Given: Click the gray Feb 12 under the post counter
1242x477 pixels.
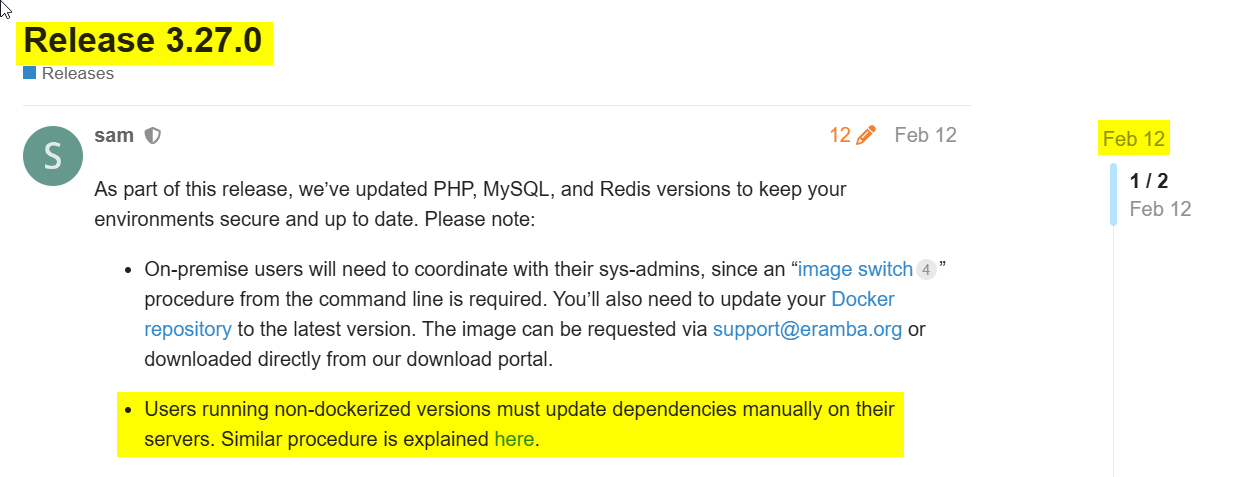Looking at the screenshot, I should [1160, 209].
